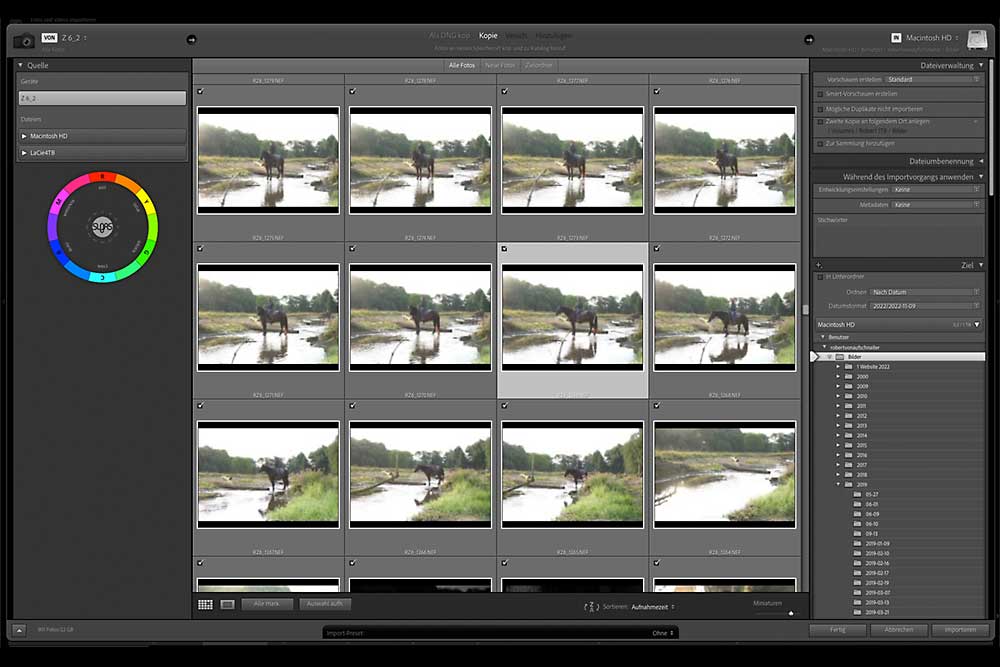Click the folder icon of 2019-03-21
Image resolution: width=1000 pixels, height=667 pixels.
[x=858, y=612]
